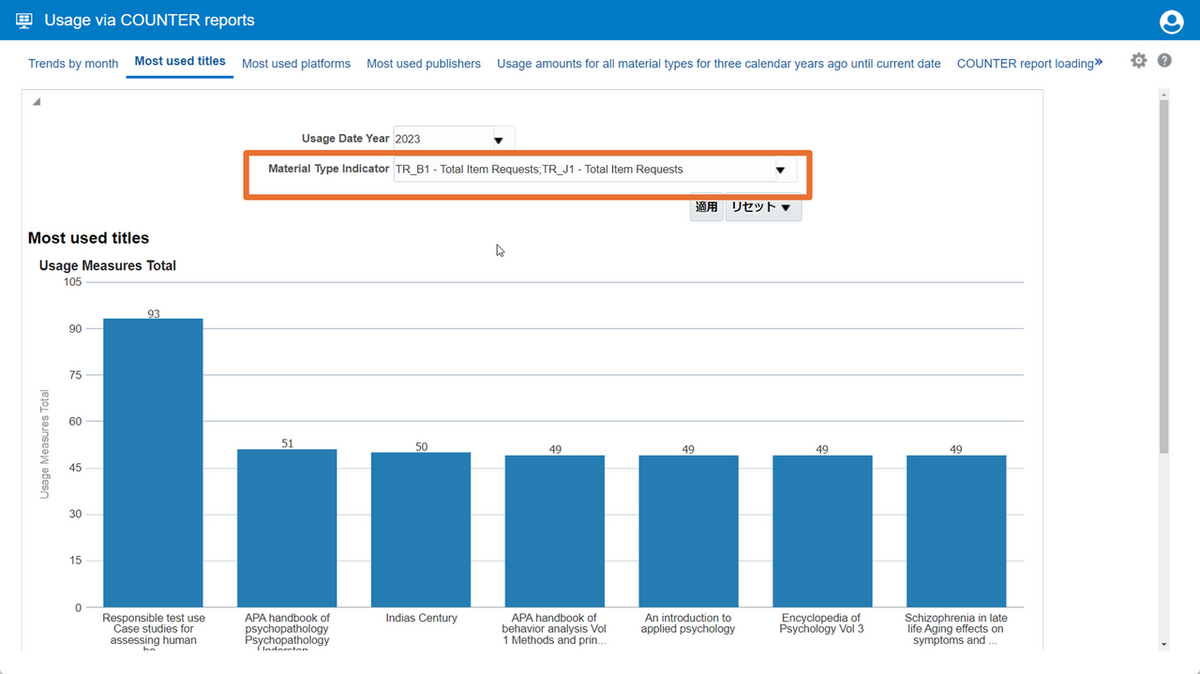This screenshot has height=674, width=1200.
Task: Open the COUNTER report loading tab
Action: click(x=1024, y=63)
